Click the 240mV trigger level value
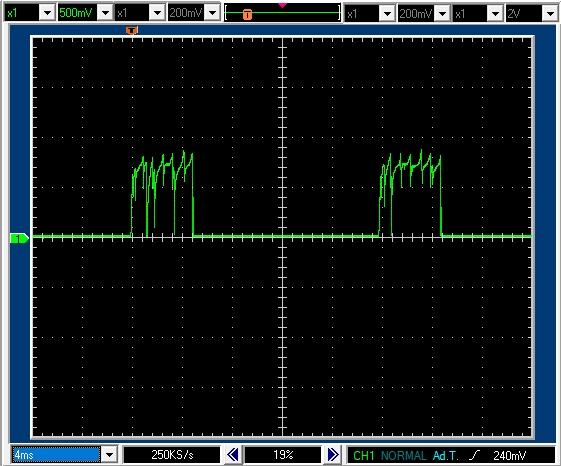 click(509, 456)
